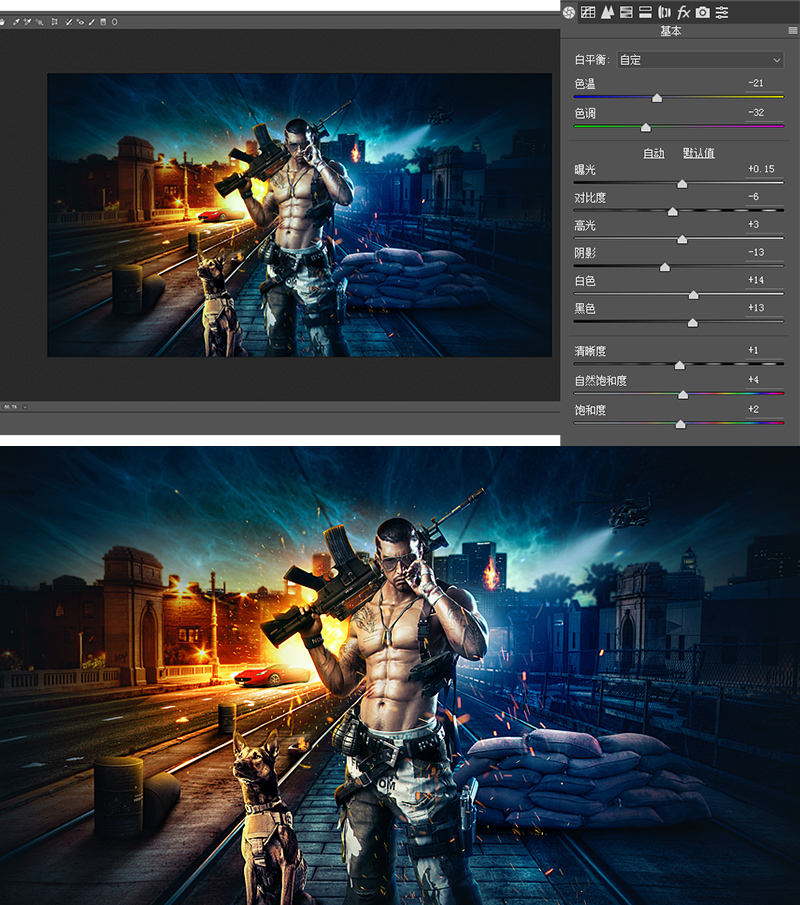Click the 高光 highlights slider handle
This screenshot has width=800, height=905.
(682, 240)
